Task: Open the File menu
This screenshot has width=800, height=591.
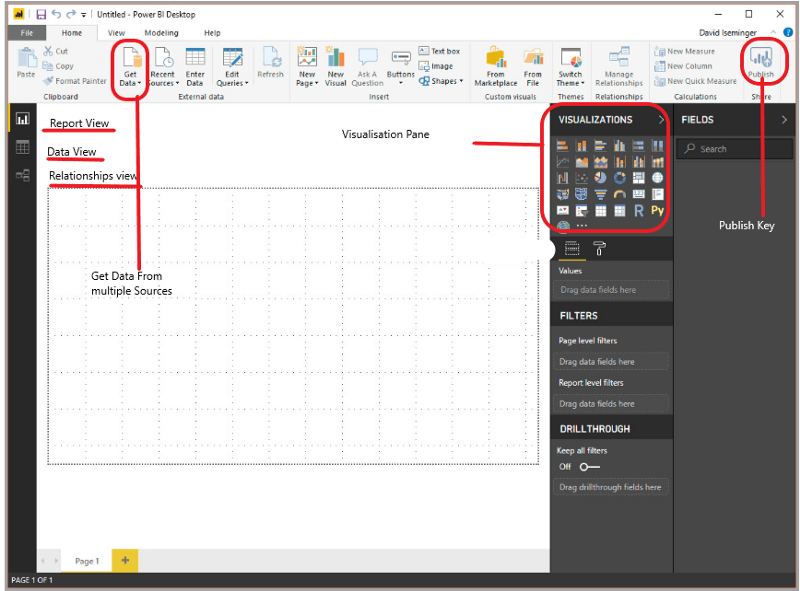Action: click(x=26, y=33)
